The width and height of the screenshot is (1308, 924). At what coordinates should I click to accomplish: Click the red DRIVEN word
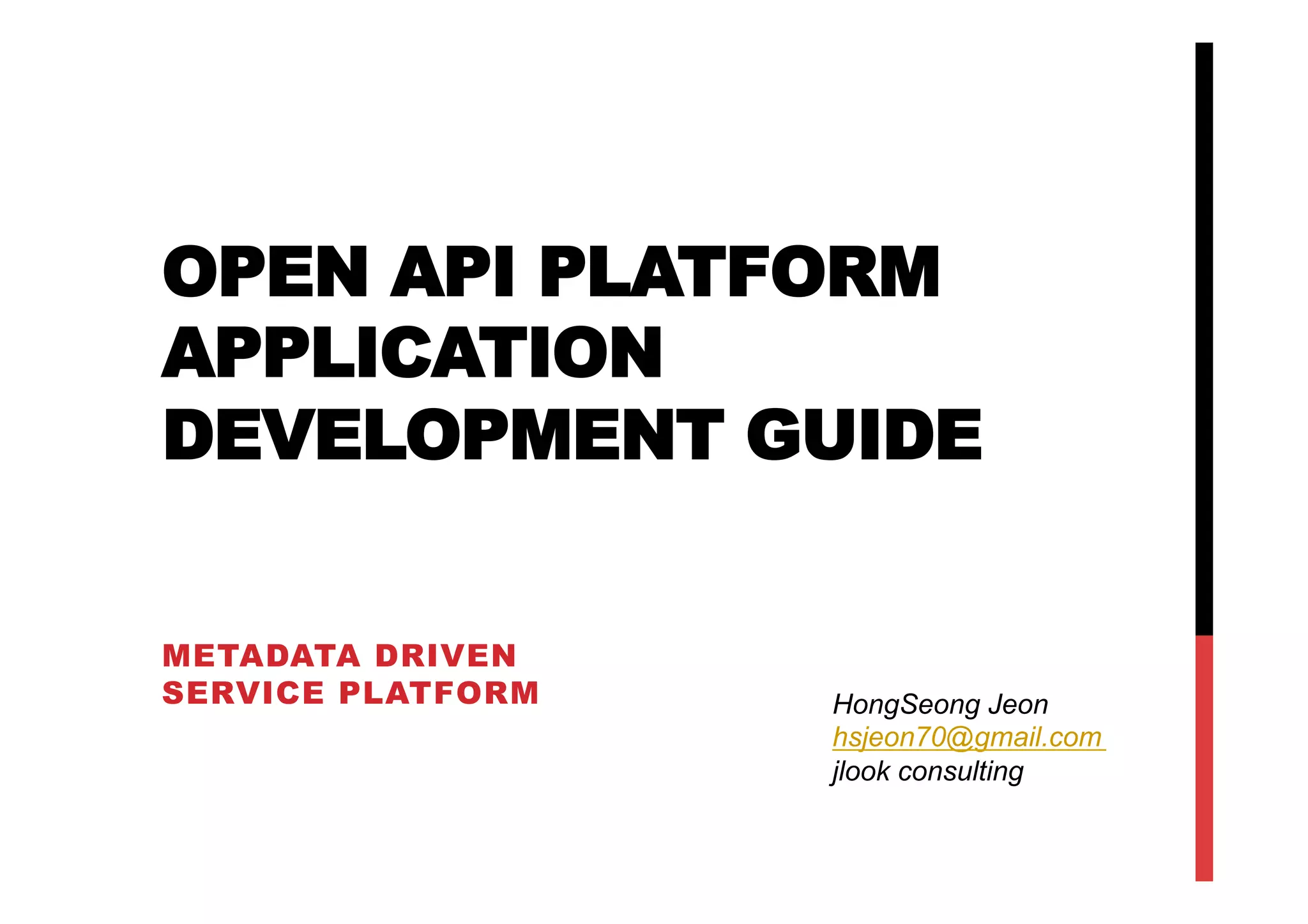point(445,656)
